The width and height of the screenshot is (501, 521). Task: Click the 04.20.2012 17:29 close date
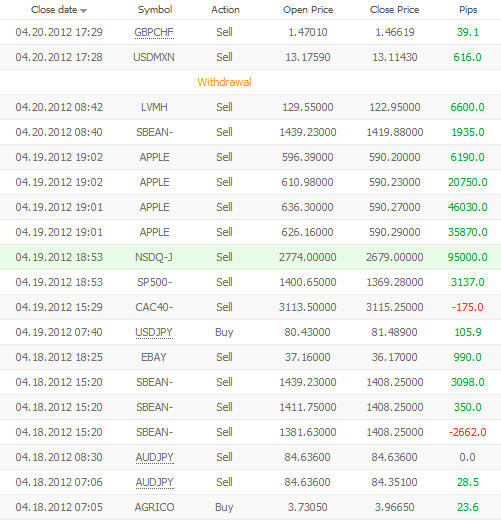(59, 32)
